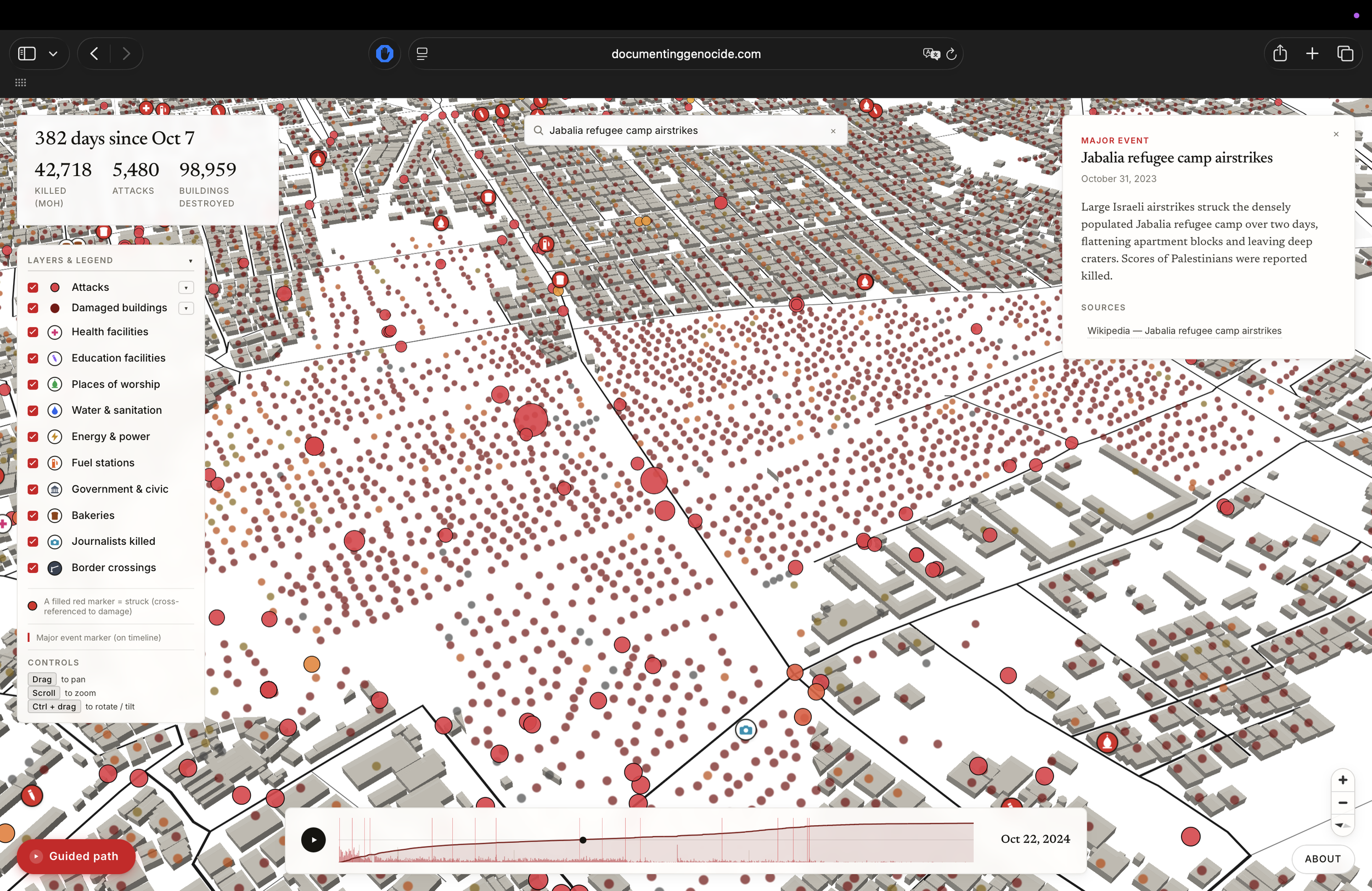
Task: Click the Education facilities legend icon
Action: pos(55,358)
